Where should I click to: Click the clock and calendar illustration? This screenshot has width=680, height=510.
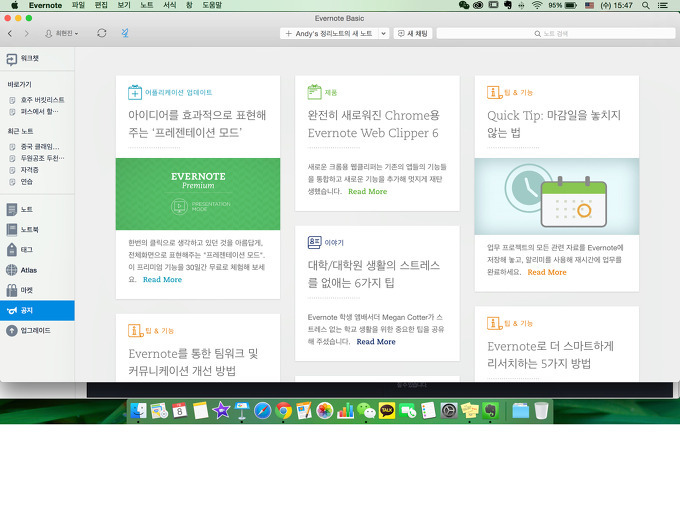[x=557, y=196]
